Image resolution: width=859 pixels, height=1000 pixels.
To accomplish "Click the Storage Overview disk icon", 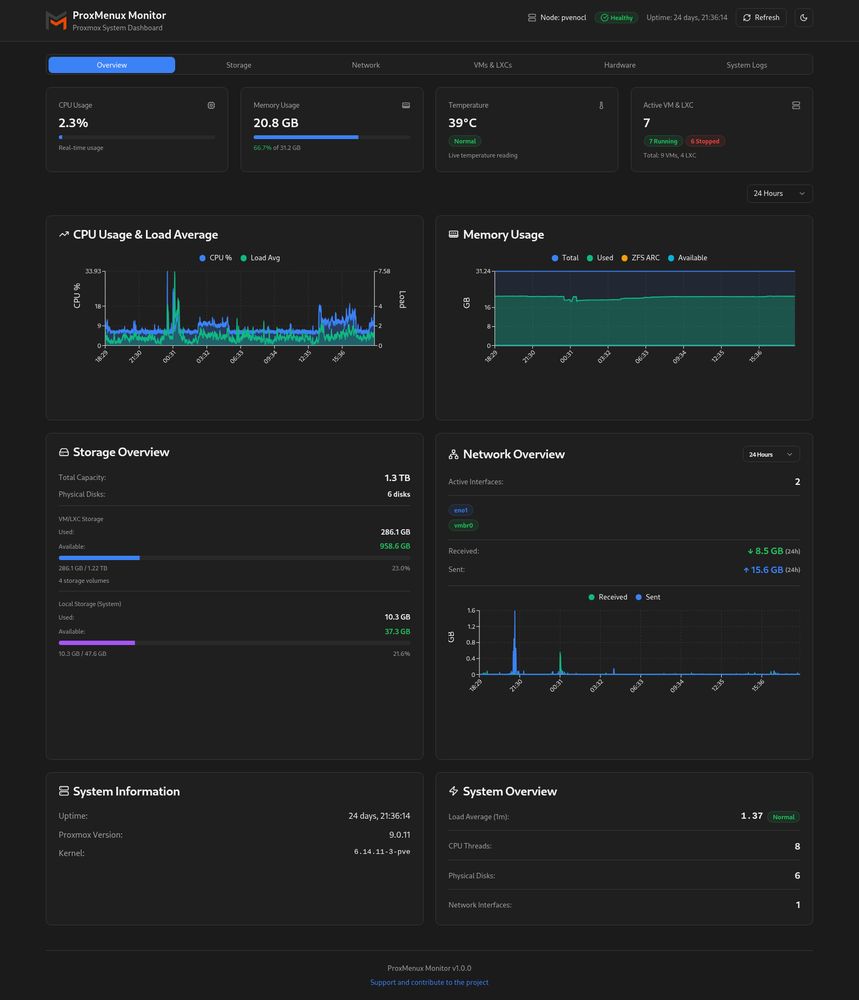I will (64, 452).
